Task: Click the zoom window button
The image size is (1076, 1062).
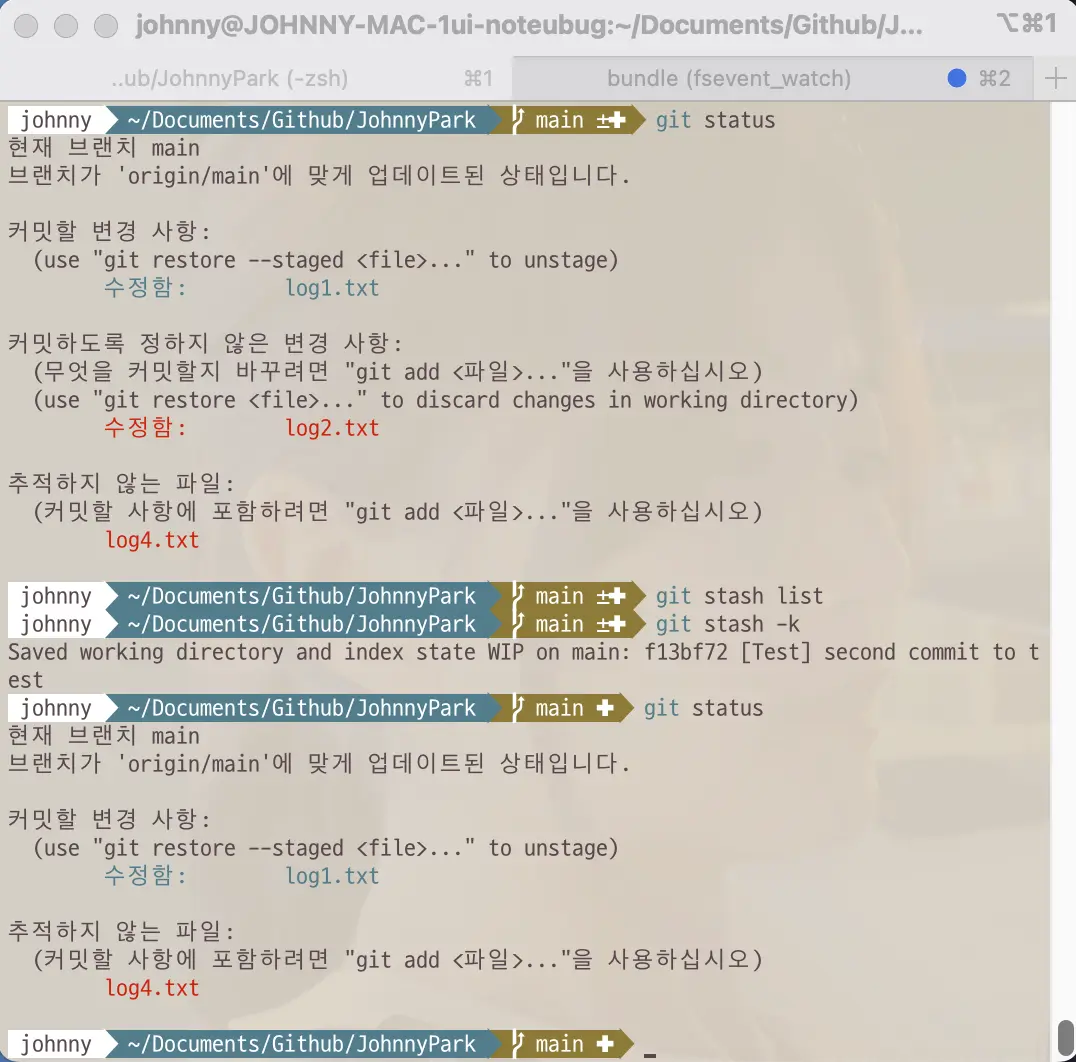Action: click(x=106, y=26)
